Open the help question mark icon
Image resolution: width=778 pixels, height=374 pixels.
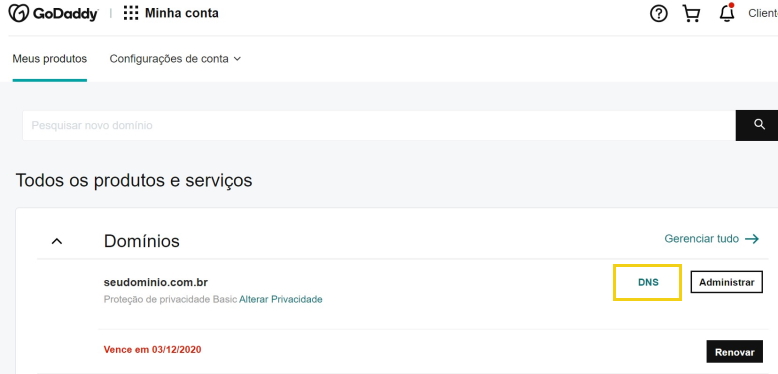(658, 13)
